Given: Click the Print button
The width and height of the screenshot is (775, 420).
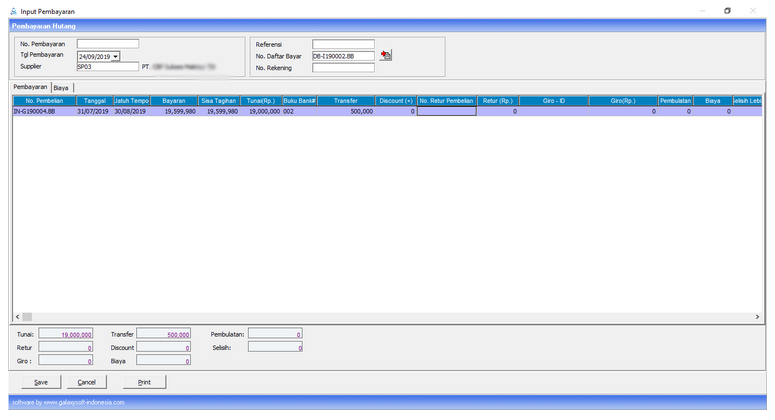Looking at the screenshot, I should (x=144, y=381).
